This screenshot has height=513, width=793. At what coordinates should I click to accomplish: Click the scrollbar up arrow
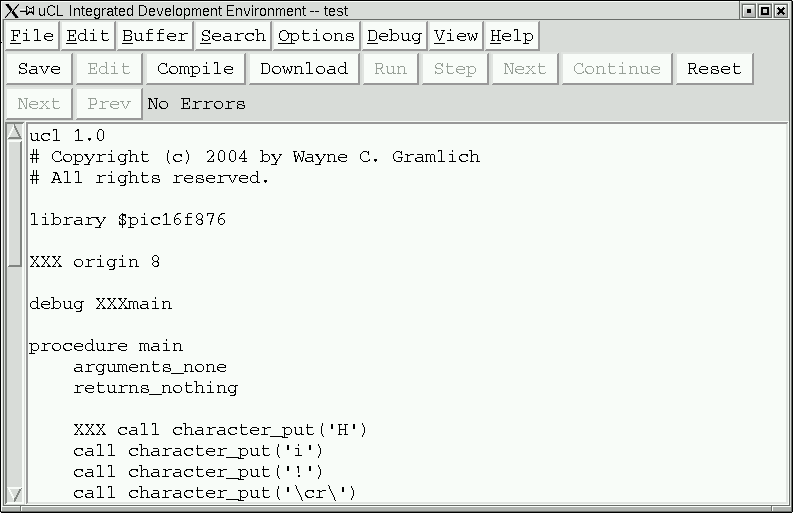(15, 132)
